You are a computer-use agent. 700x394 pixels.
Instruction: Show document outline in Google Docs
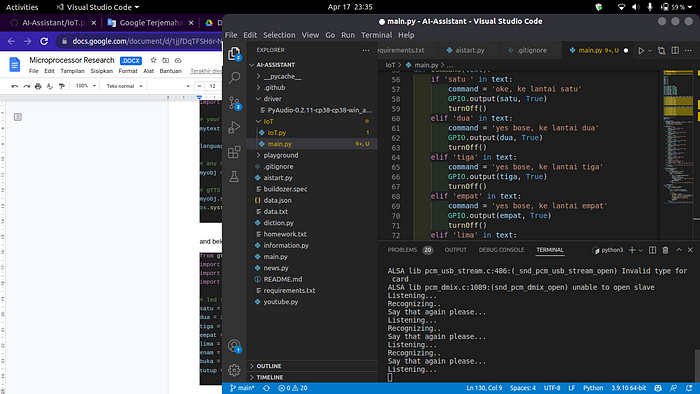pyautogui.click(x=18, y=117)
